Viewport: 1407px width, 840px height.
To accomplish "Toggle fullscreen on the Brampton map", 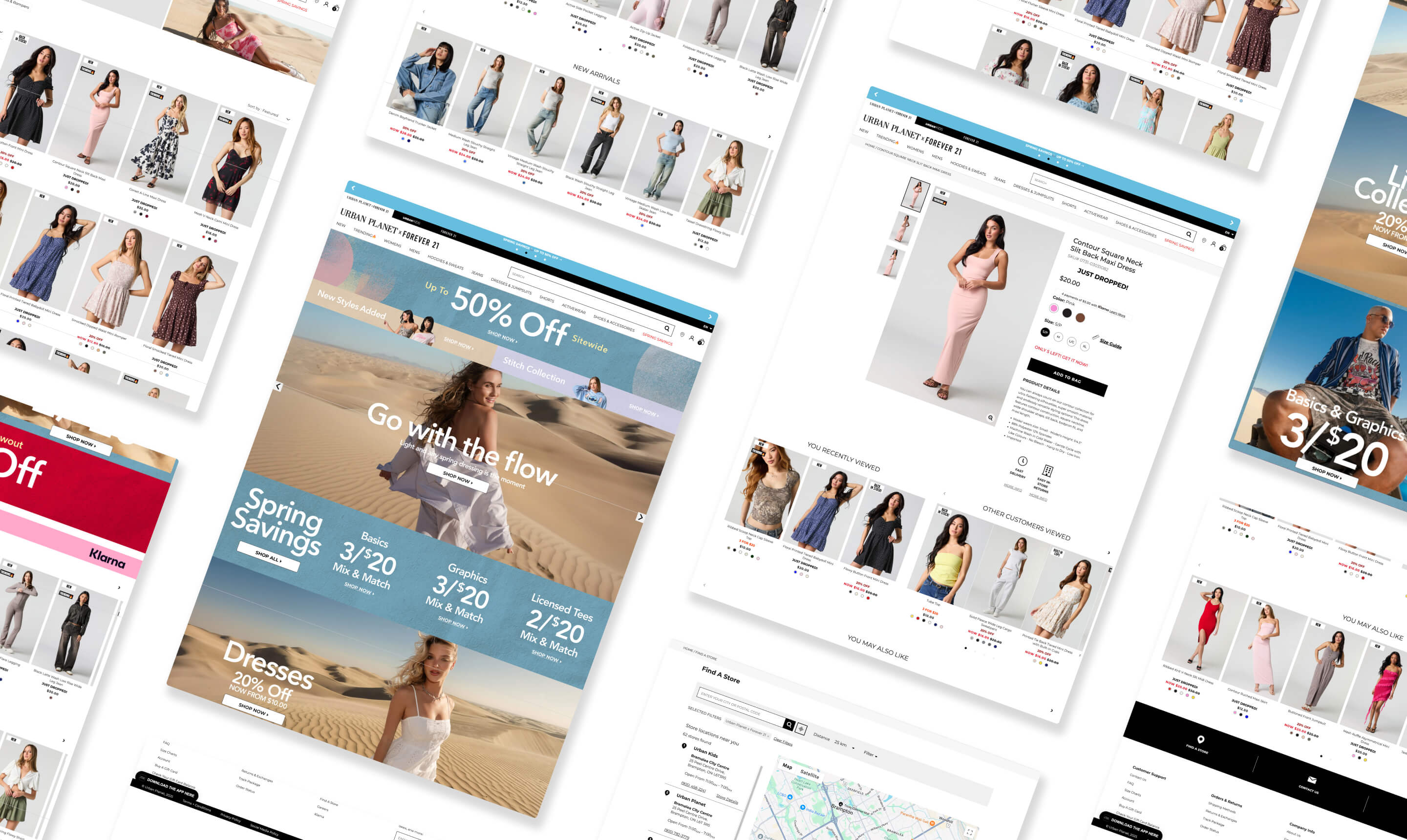I will point(970,832).
